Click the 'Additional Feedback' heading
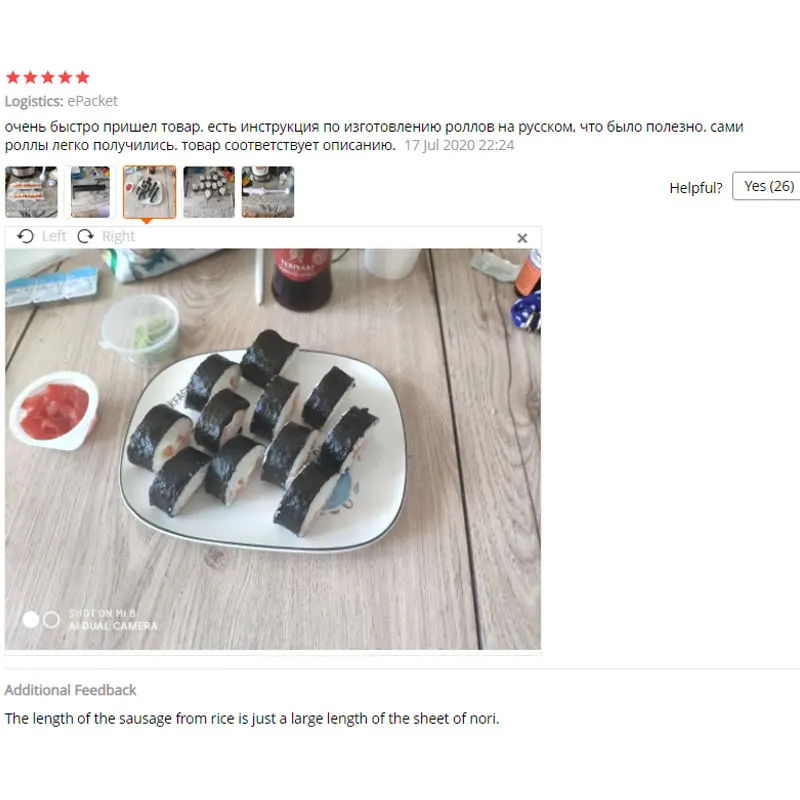This screenshot has width=800, height=800. coord(70,690)
